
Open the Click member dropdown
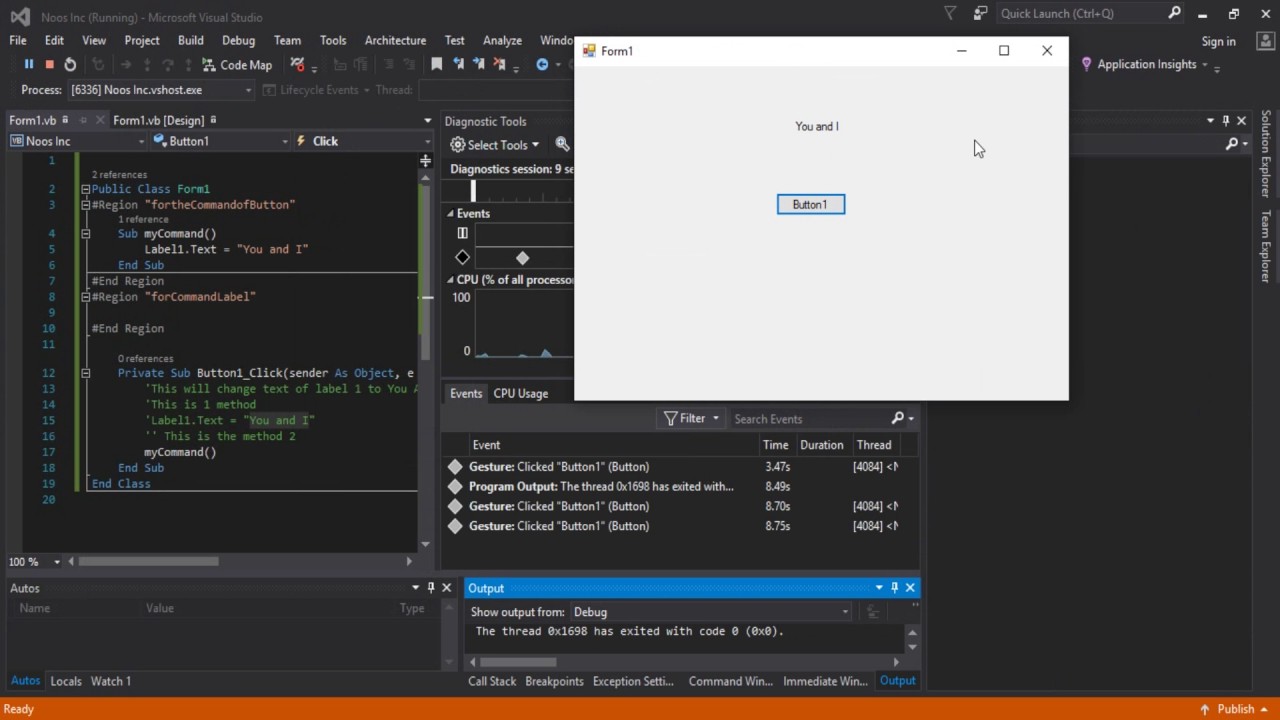[x=364, y=141]
